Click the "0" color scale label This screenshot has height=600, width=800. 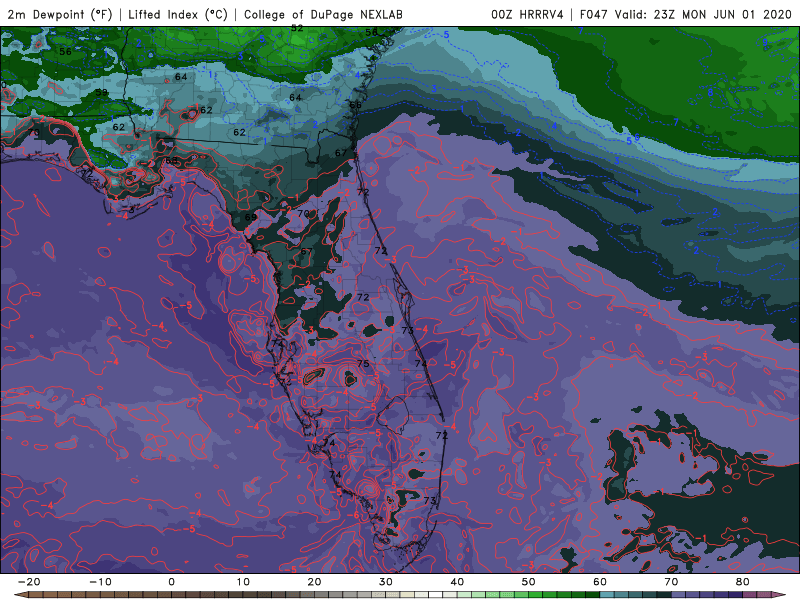171,582
